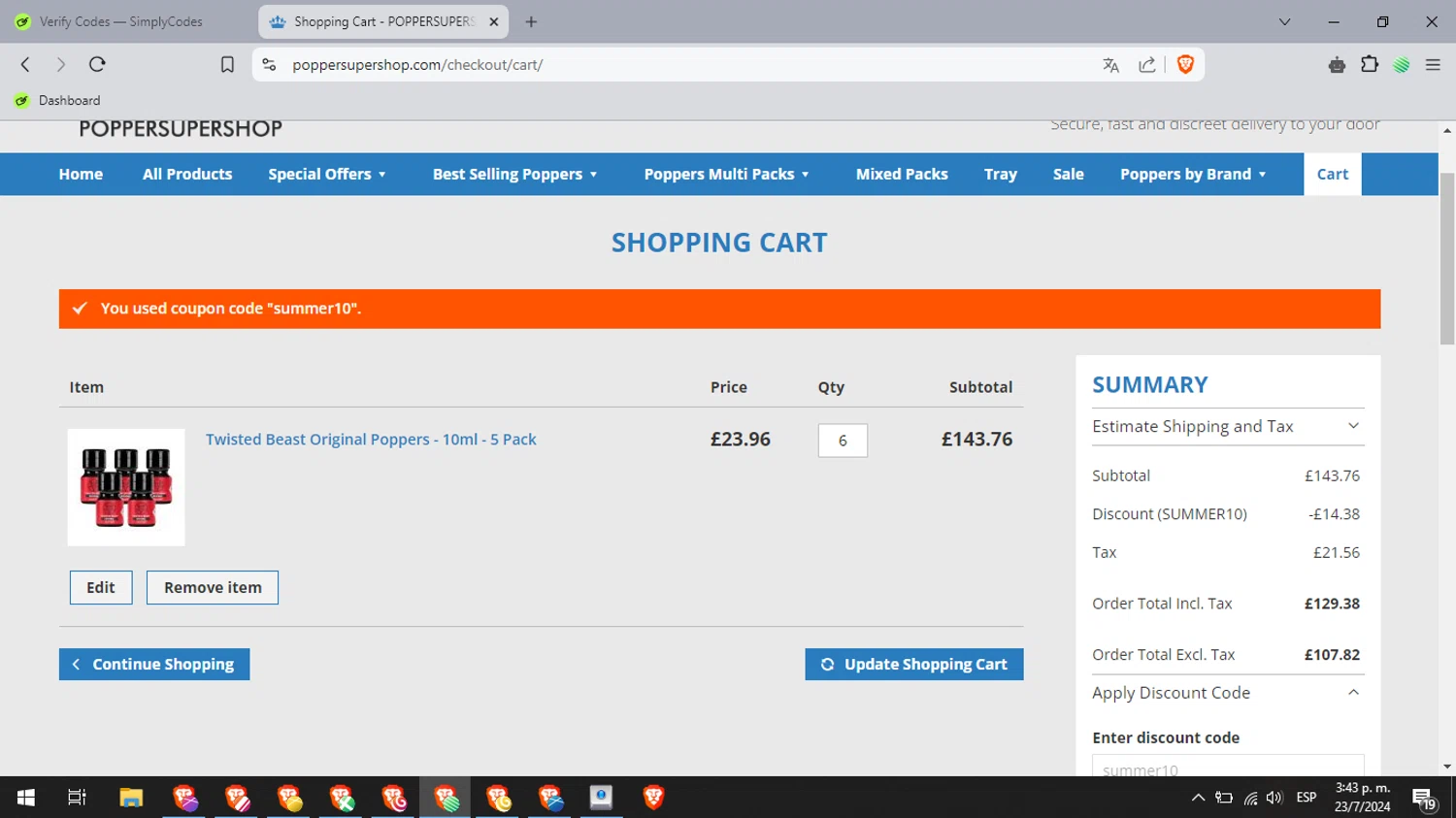The width and height of the screenshot is (1456, 818).
Task: Open Sale menu item
Action: pyautogui.click(x=1068, y=175)
